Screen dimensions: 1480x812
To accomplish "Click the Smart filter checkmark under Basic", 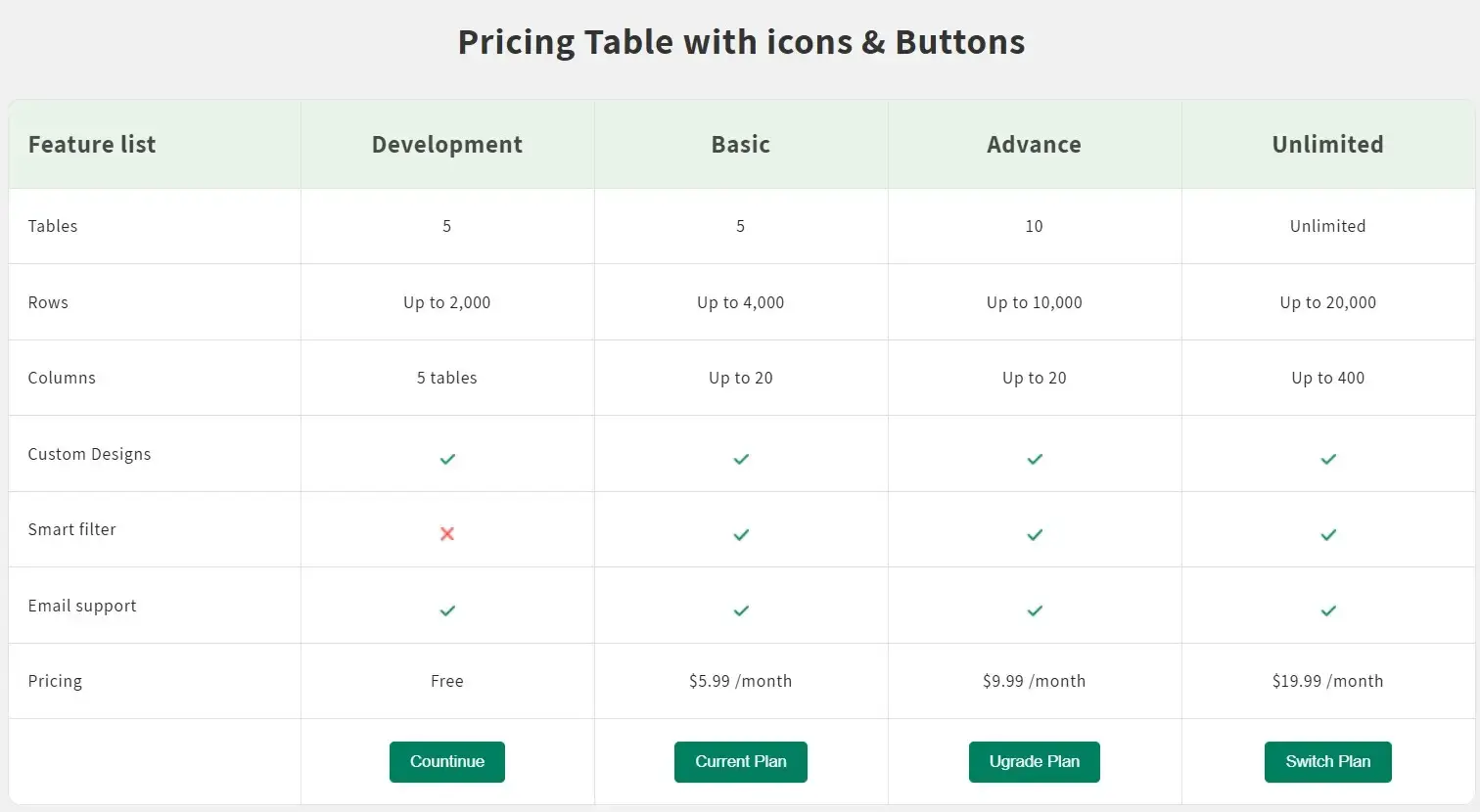I will tap(741, 535).
